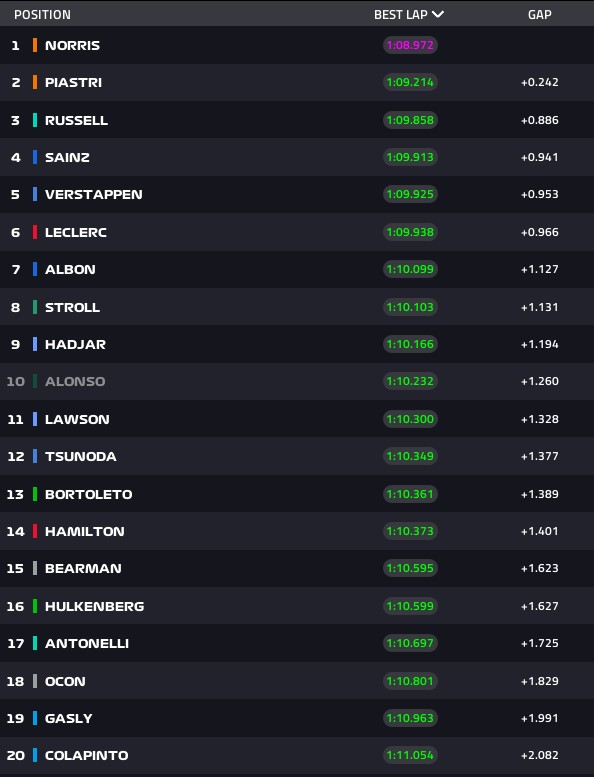Viewport: 594px width, 777px height.
Task: Click the orange team color bar beside Piastri
Action: [35, 82]
